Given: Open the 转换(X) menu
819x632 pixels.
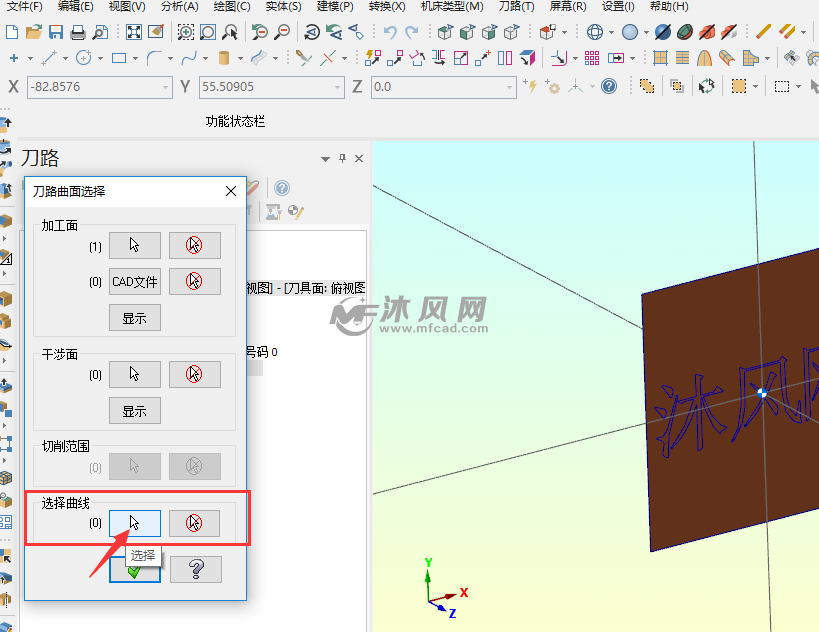Looking at the screenshot, I should tap(387, 6).
